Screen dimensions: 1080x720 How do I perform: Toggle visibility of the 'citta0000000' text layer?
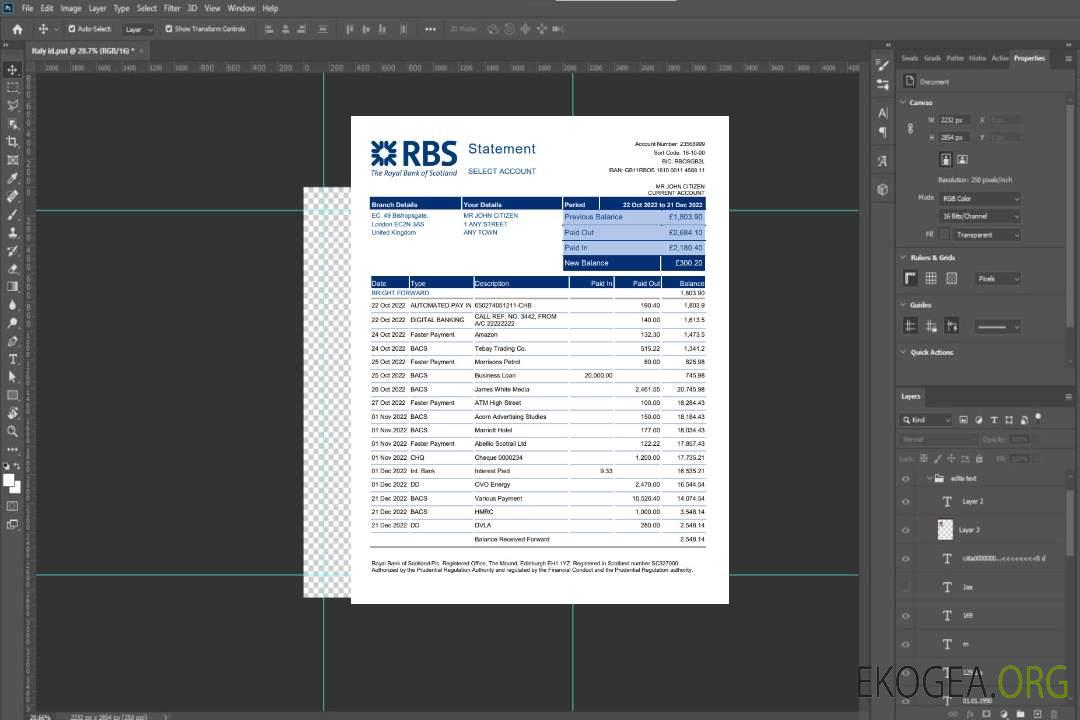[x=906, y=559]
